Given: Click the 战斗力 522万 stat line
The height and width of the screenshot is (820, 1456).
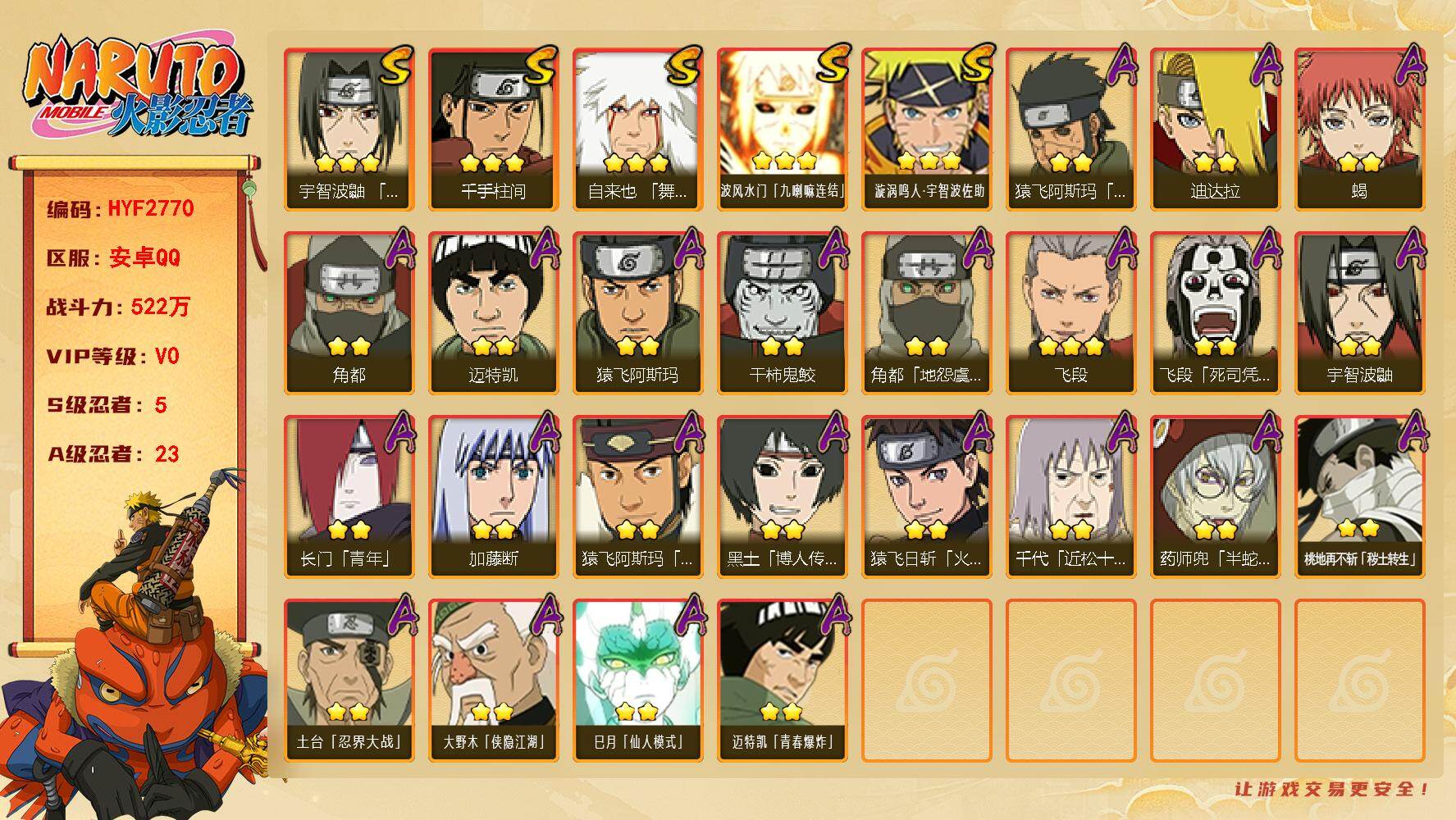Looking at the screenshot, I should (118, 307).
